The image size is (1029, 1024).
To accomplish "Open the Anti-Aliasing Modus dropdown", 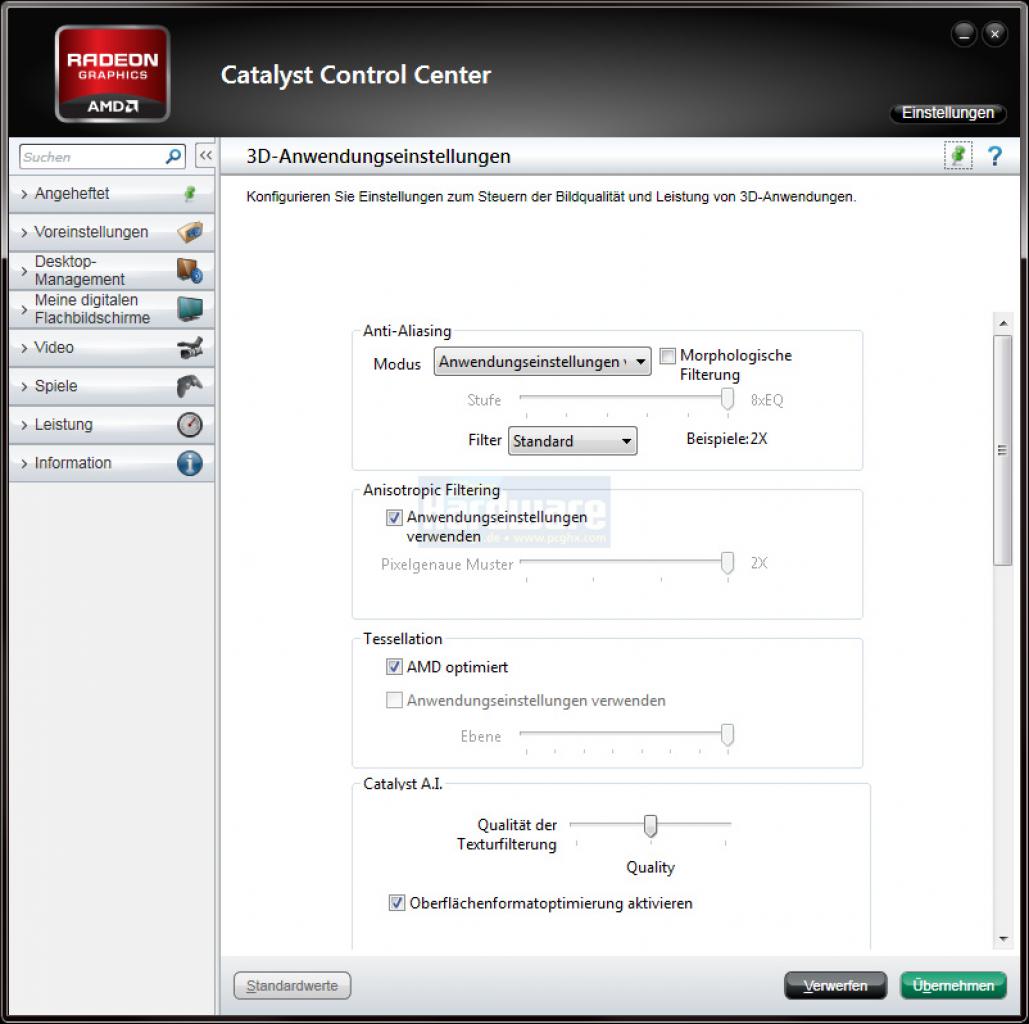I will pos(542,362).
